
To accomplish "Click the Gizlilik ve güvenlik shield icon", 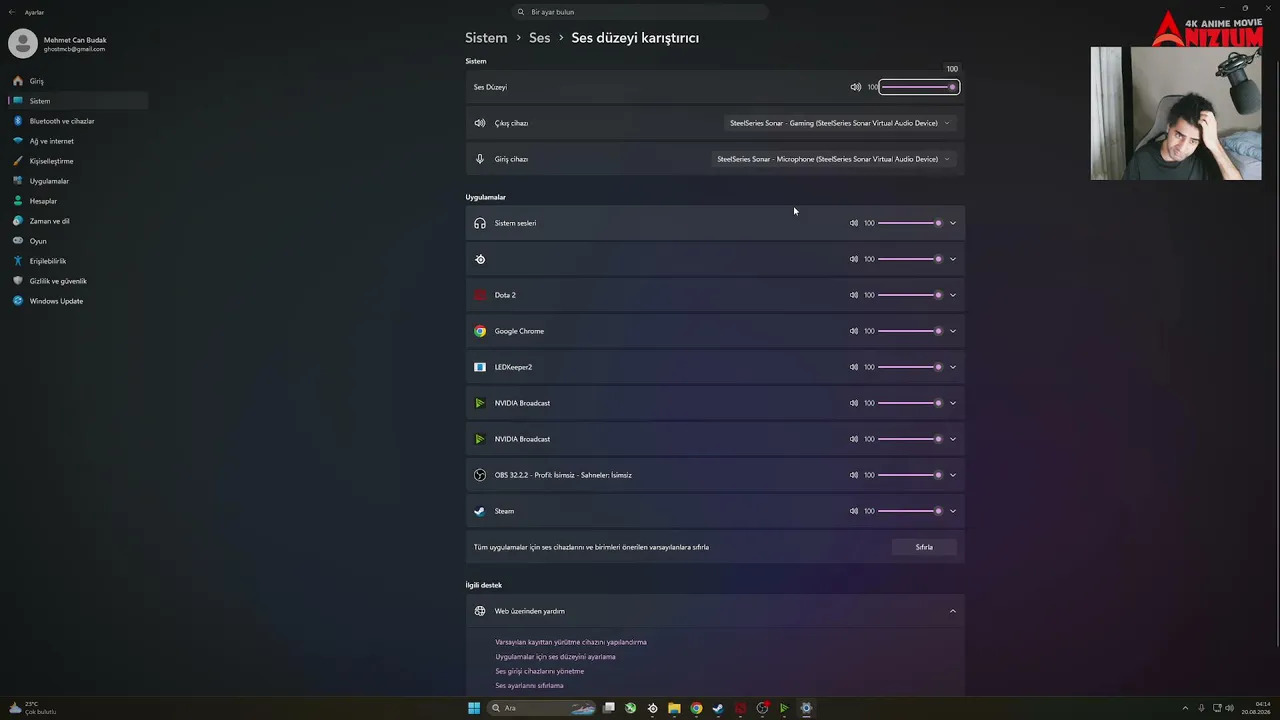I will tap(18, 281).
